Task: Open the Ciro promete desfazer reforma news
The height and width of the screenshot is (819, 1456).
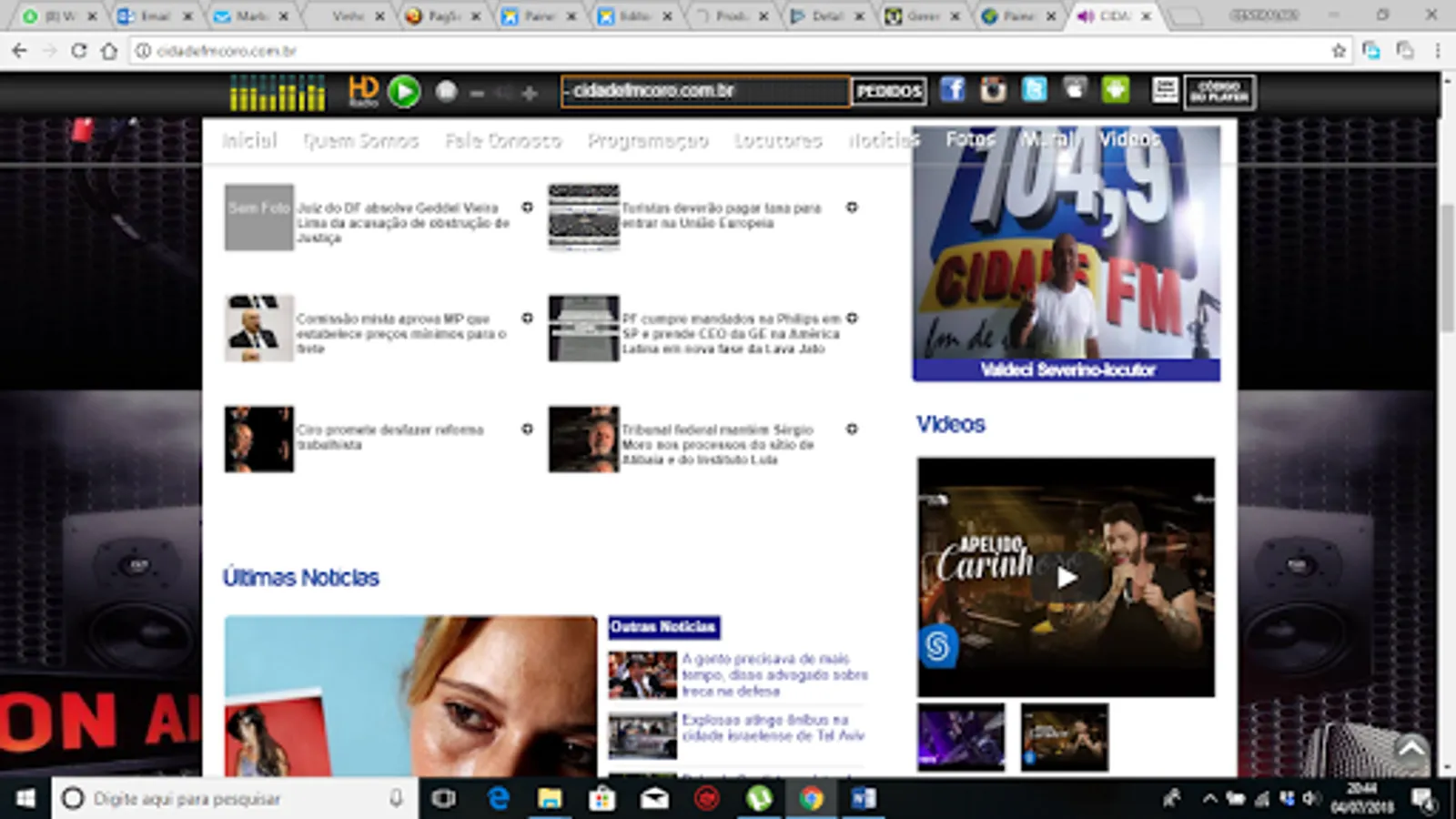Action: 390,437
